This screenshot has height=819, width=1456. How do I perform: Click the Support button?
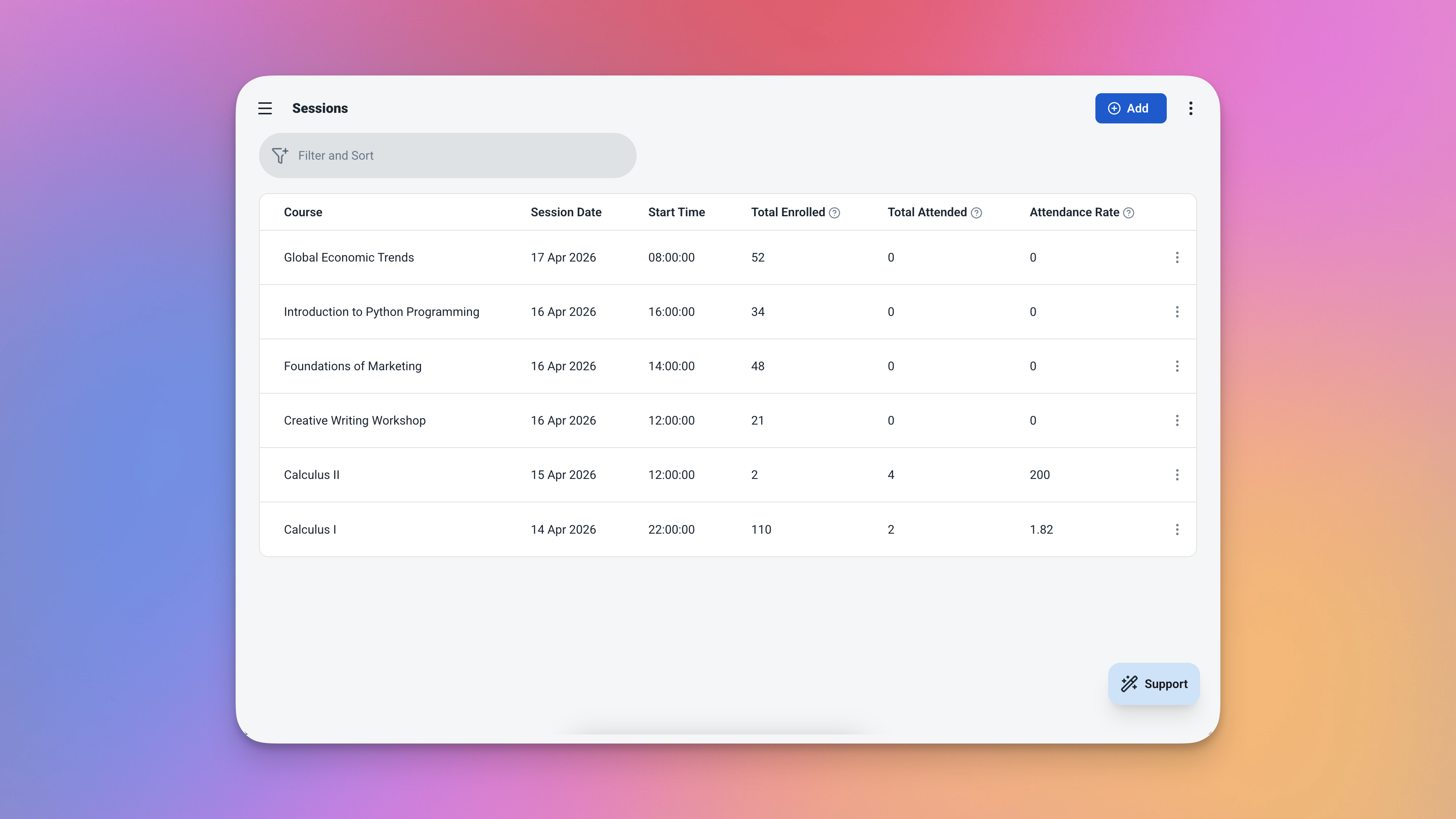[x=1154, y=684]
